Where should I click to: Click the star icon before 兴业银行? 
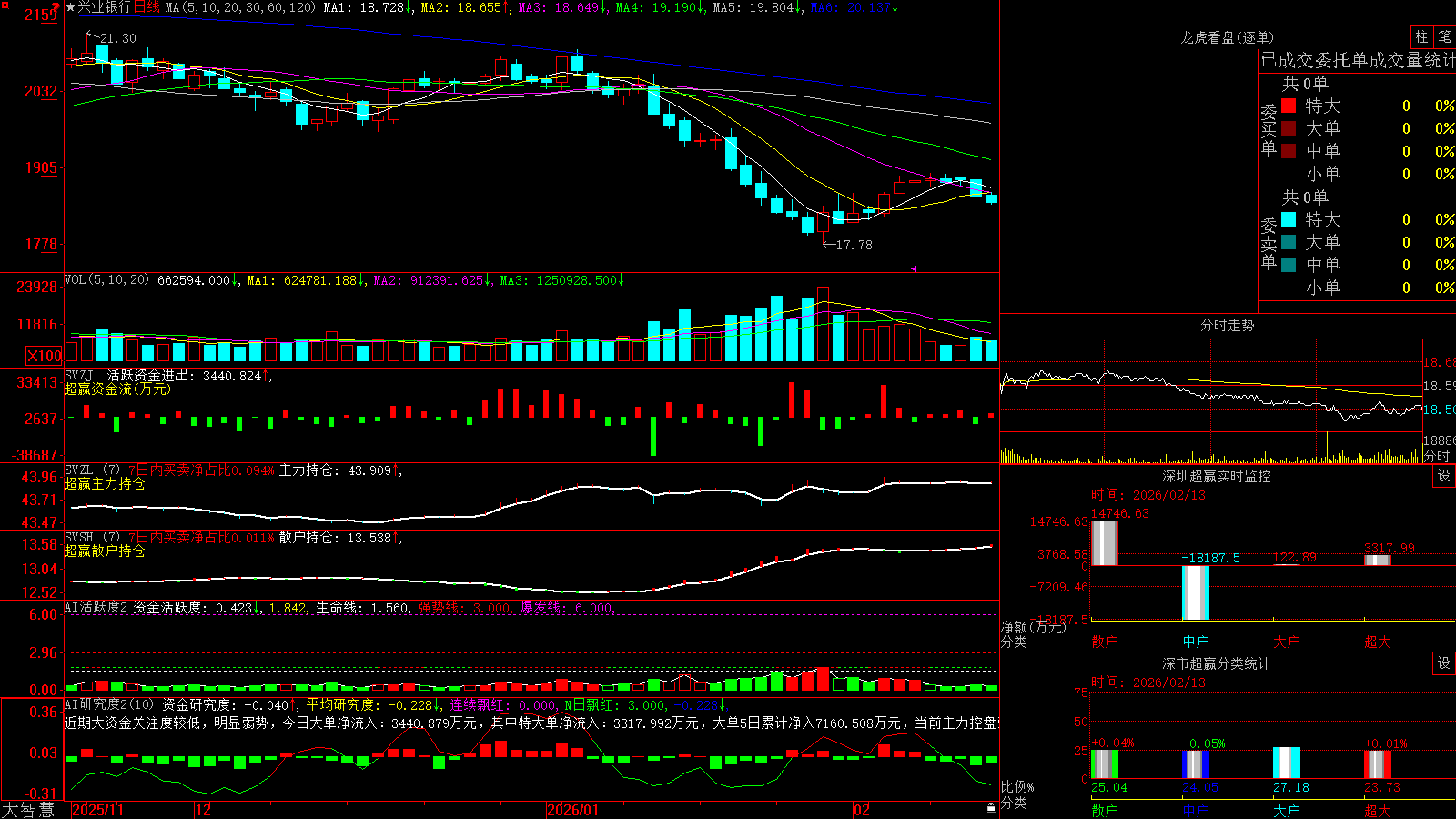click(71, 7)
